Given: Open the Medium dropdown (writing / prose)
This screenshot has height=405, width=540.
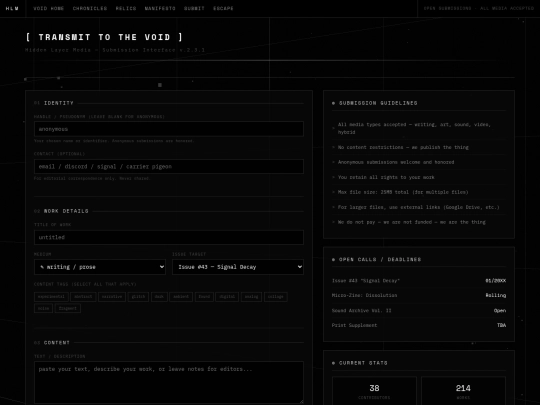Looking at the screenshot, I should point(100,267).
